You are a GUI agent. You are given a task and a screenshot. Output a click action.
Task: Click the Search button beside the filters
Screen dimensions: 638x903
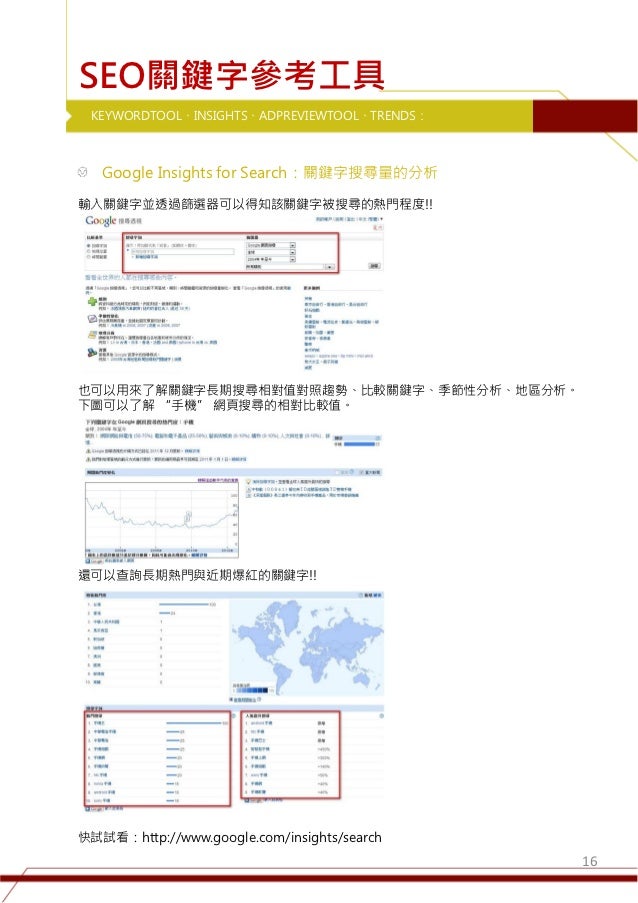point(374,266)
